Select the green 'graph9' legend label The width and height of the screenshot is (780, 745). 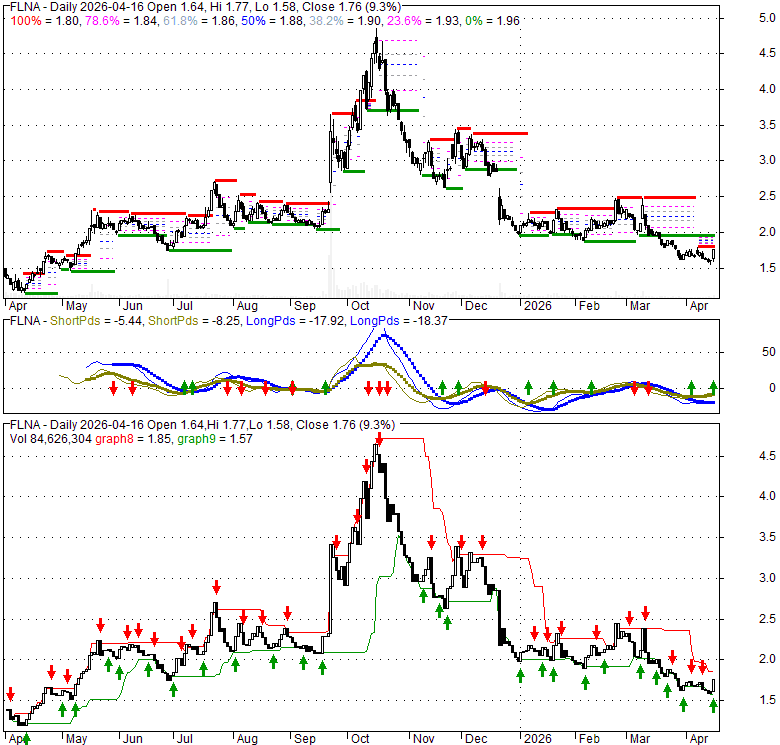[196, 439]
